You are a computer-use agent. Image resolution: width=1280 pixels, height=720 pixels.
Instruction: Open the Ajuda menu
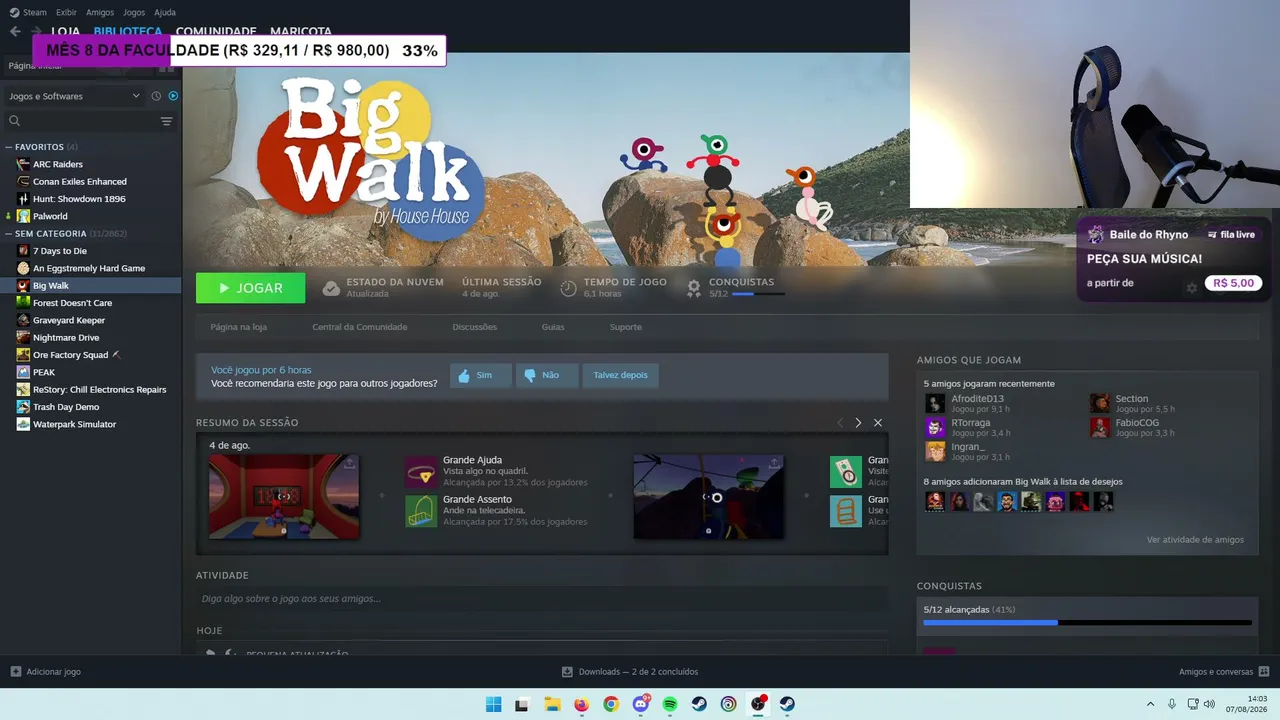coord(165,12)
